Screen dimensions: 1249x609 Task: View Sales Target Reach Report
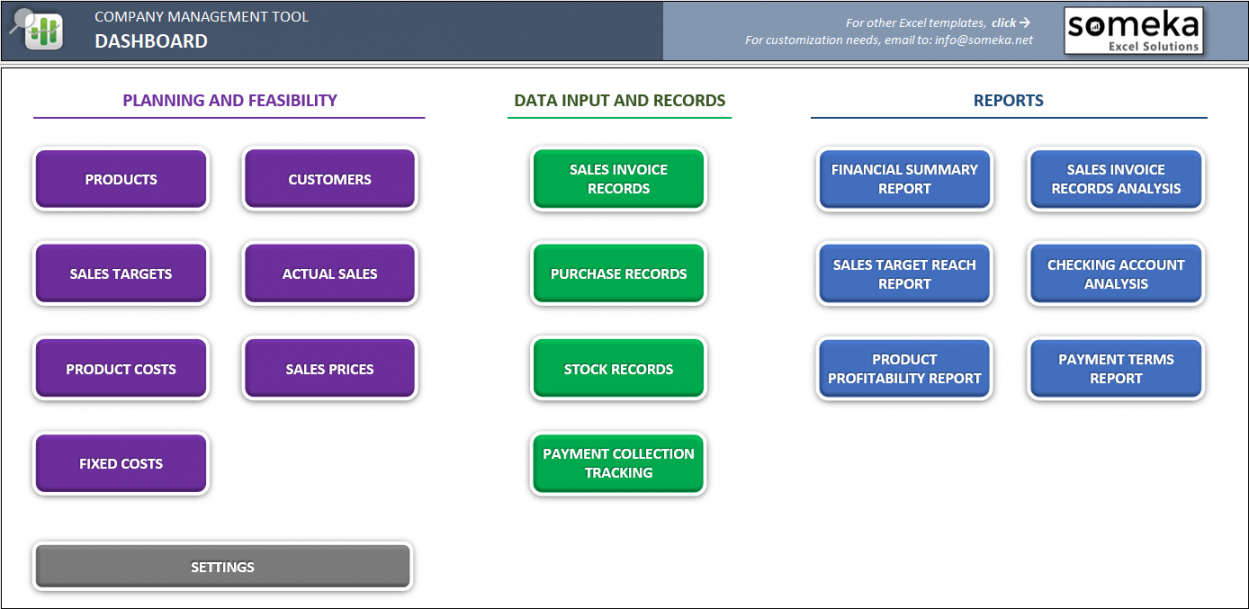[x=904, y=274]
